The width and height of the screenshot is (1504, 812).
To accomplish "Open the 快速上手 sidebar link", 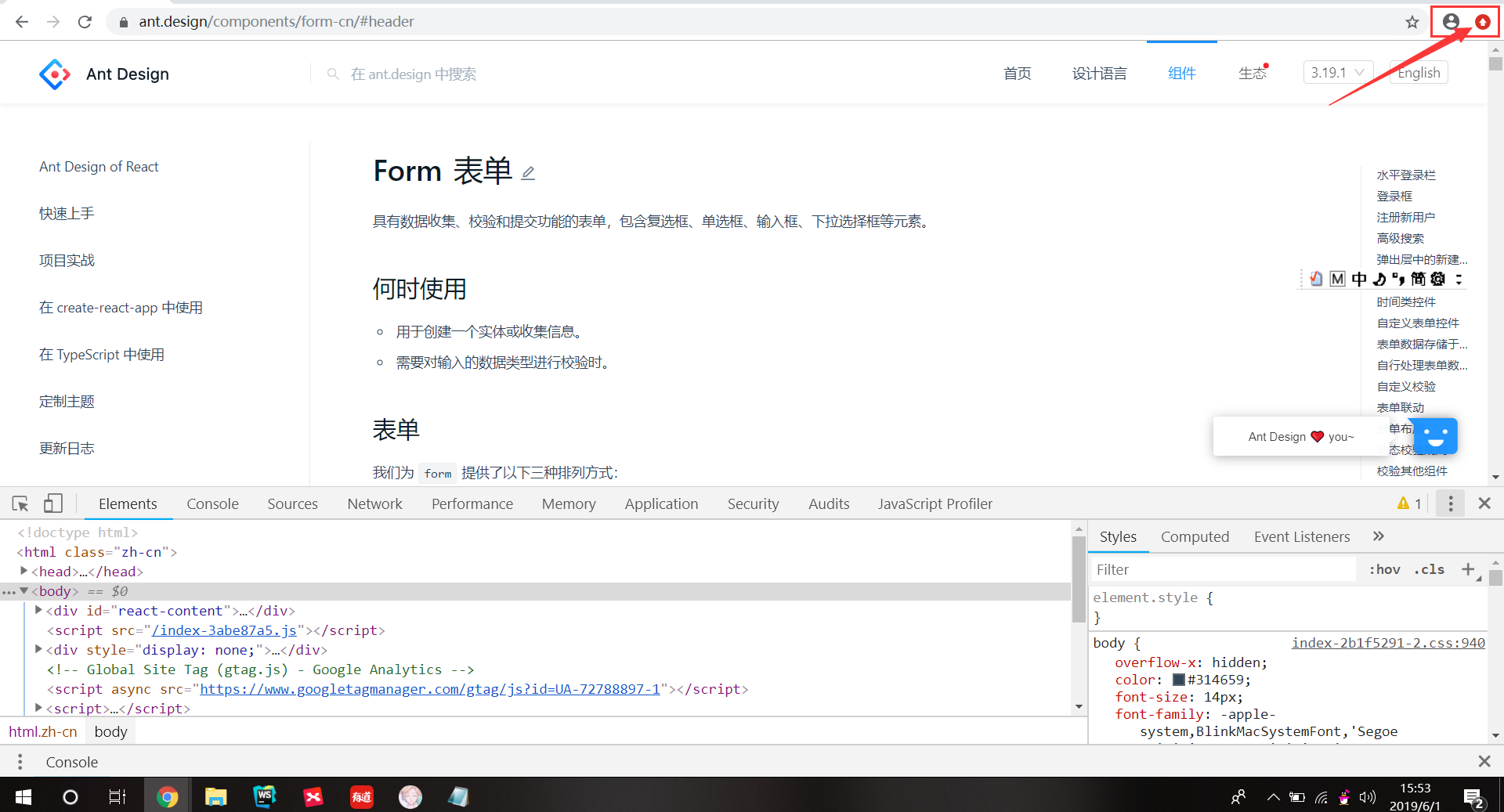I will coord(67,213).
